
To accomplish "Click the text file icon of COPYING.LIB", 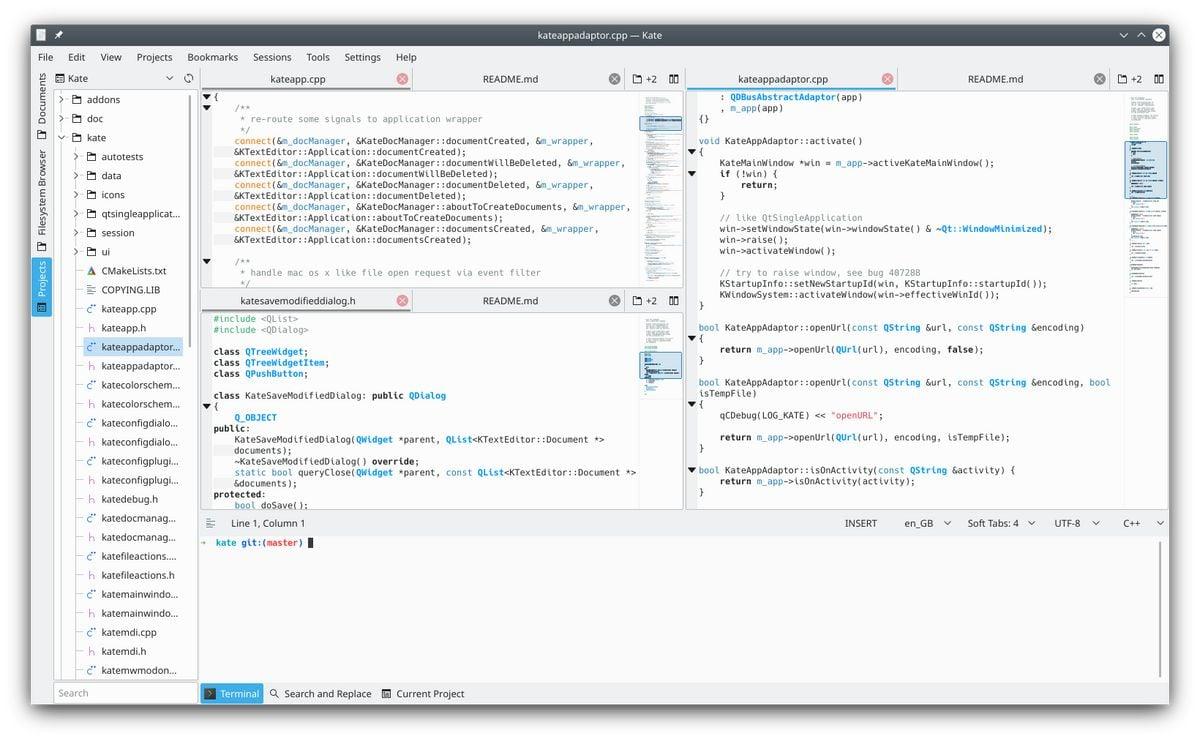I will tap(91, 290).
